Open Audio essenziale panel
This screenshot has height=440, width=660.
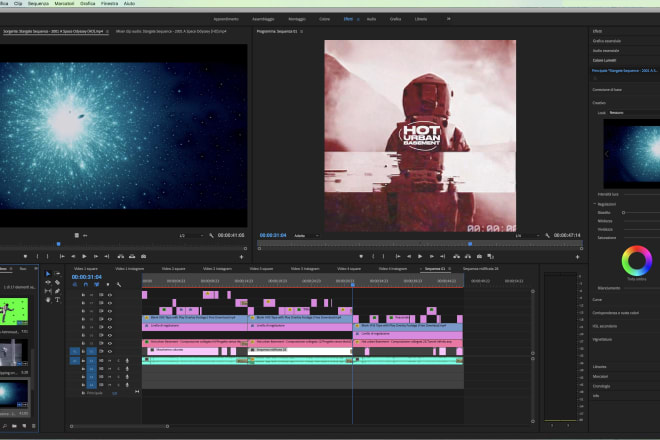(x=606, y=51)
